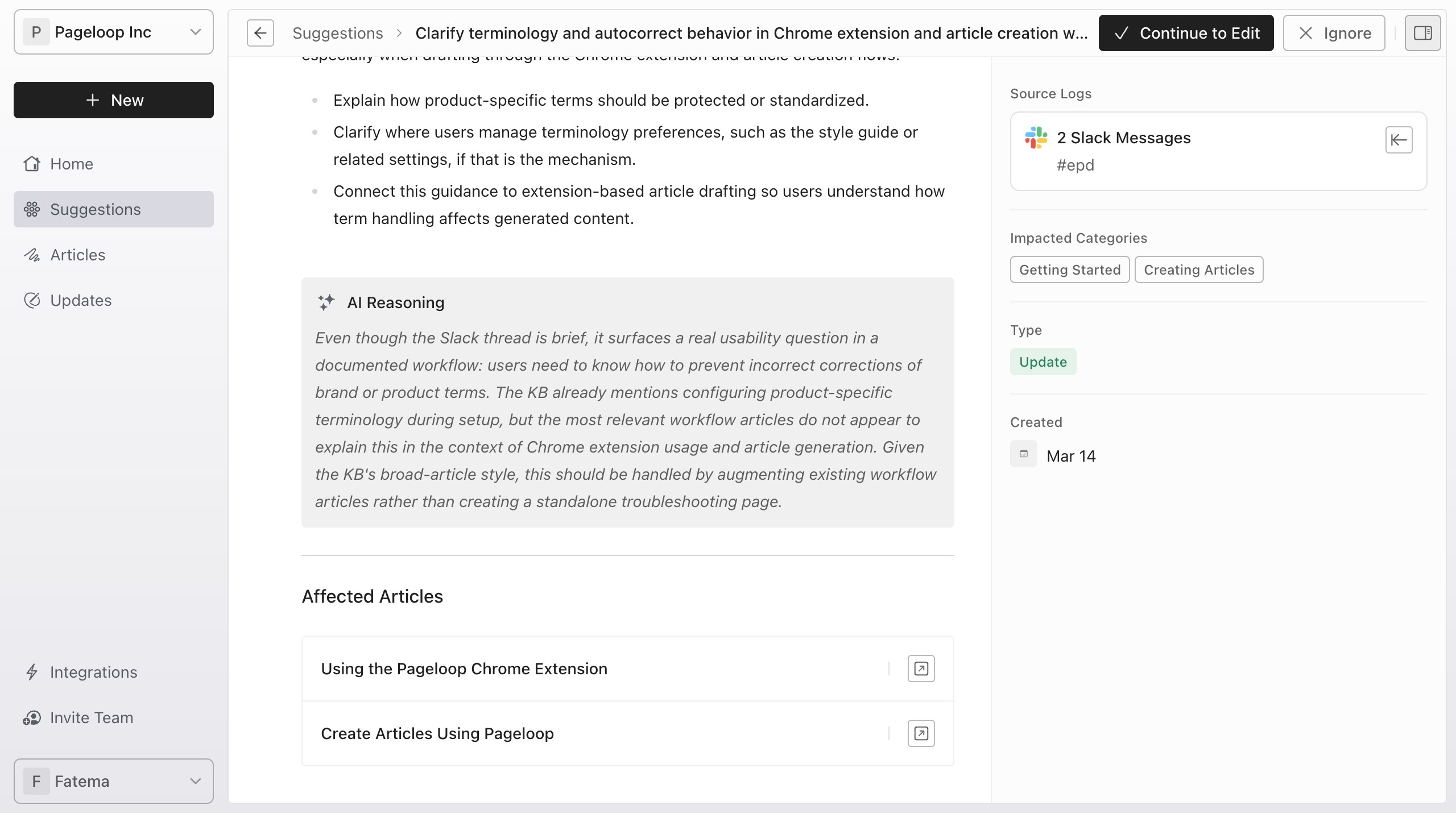1456x813 pixels.
Task: Click the Slack logo icon
Action: tap(1036, 138)
